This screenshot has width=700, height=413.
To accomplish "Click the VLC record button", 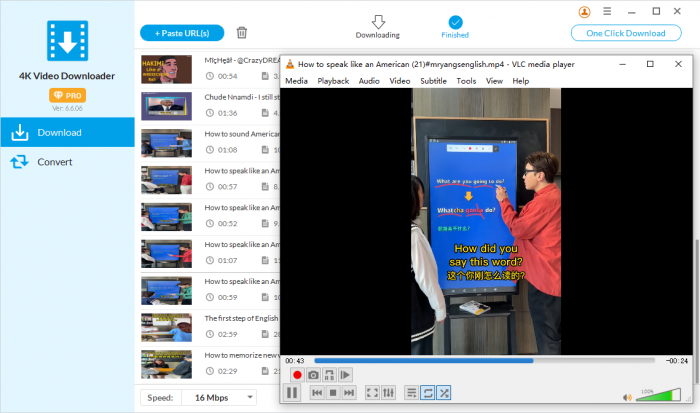I will (x=297, y=375).
